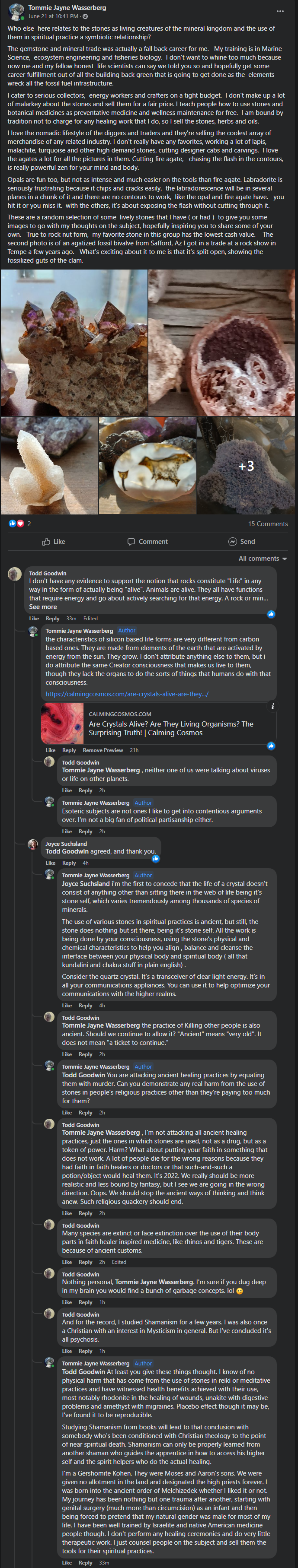
Task: Open reaction emojis beside the count 2
Action: tap(16, 524)
